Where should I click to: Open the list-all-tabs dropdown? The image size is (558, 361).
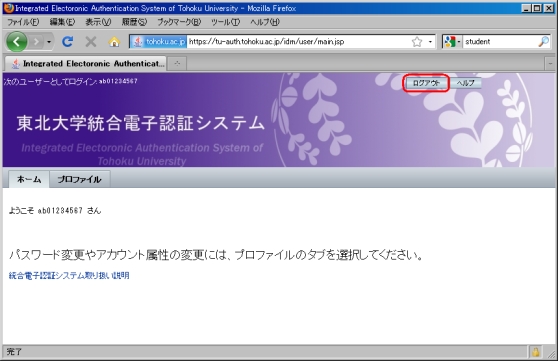550,64
